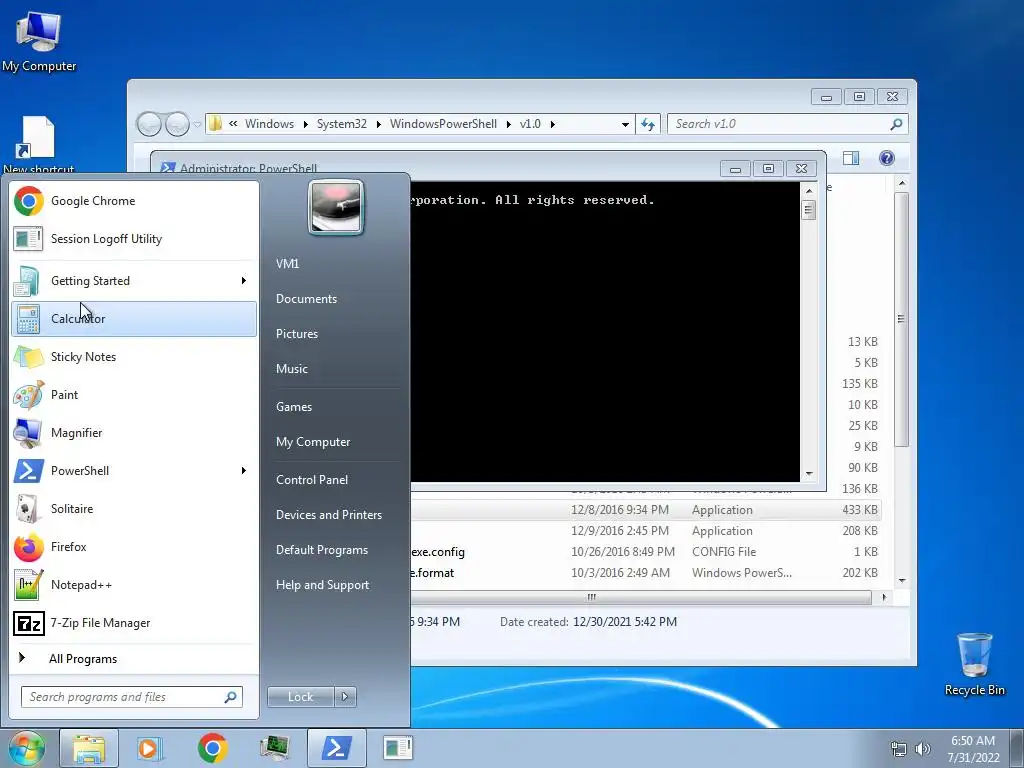Screen dimensions: 1024x768
Task: Expand arrow after System32 breadcrumb
Action: (x=378, y=124)
